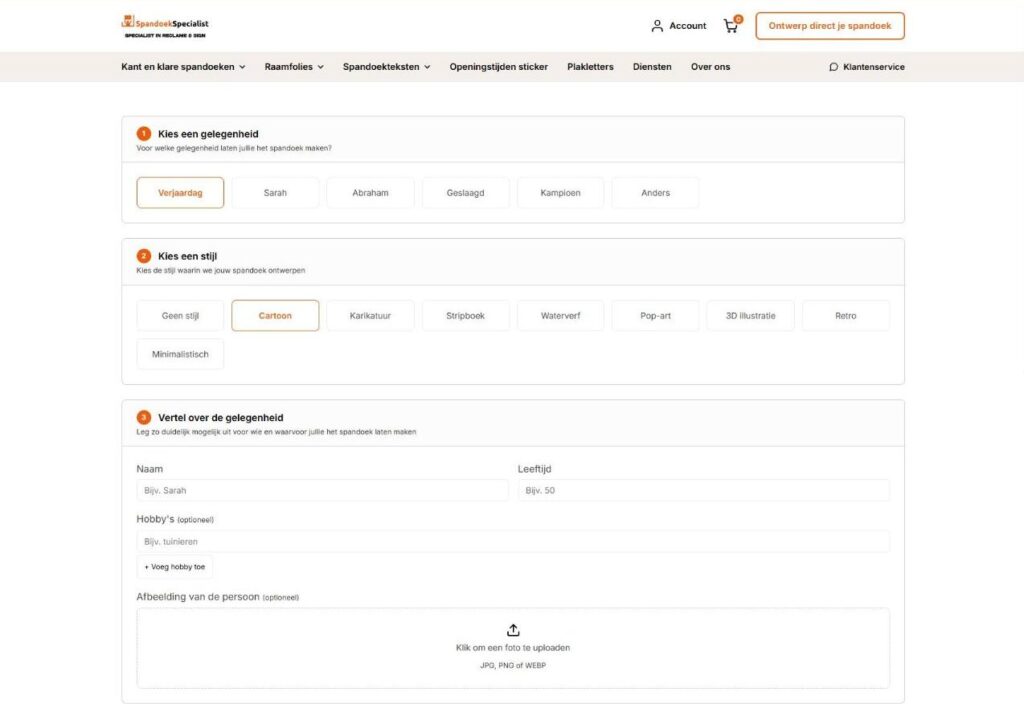Image resolution: width=1024 pixels, height=704 pixels.
Task: Pick the Pop-art style
Action: coord(656,315)
